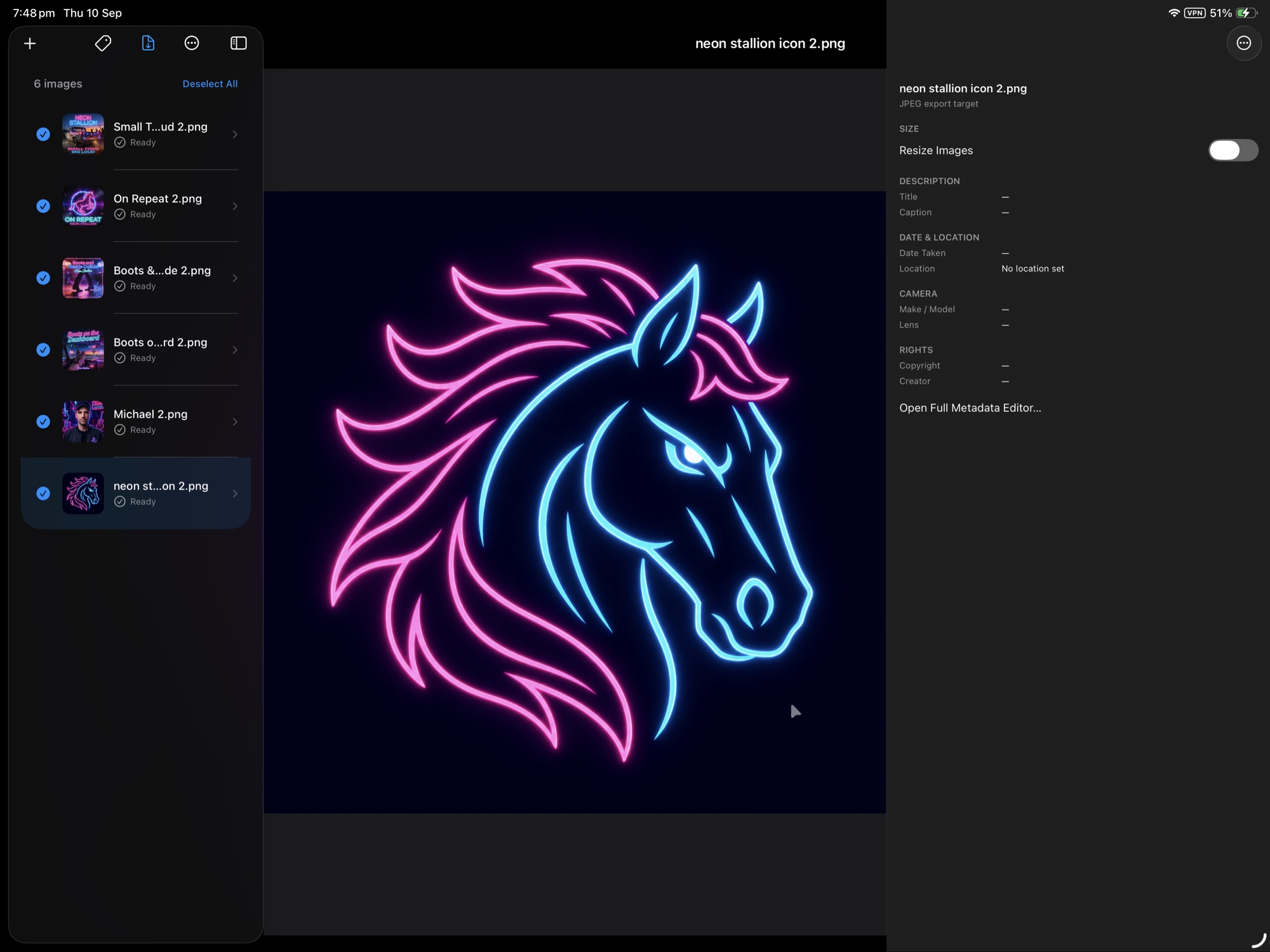
Task: Open the tag metadata icon
Action: [x=103, y=43]
